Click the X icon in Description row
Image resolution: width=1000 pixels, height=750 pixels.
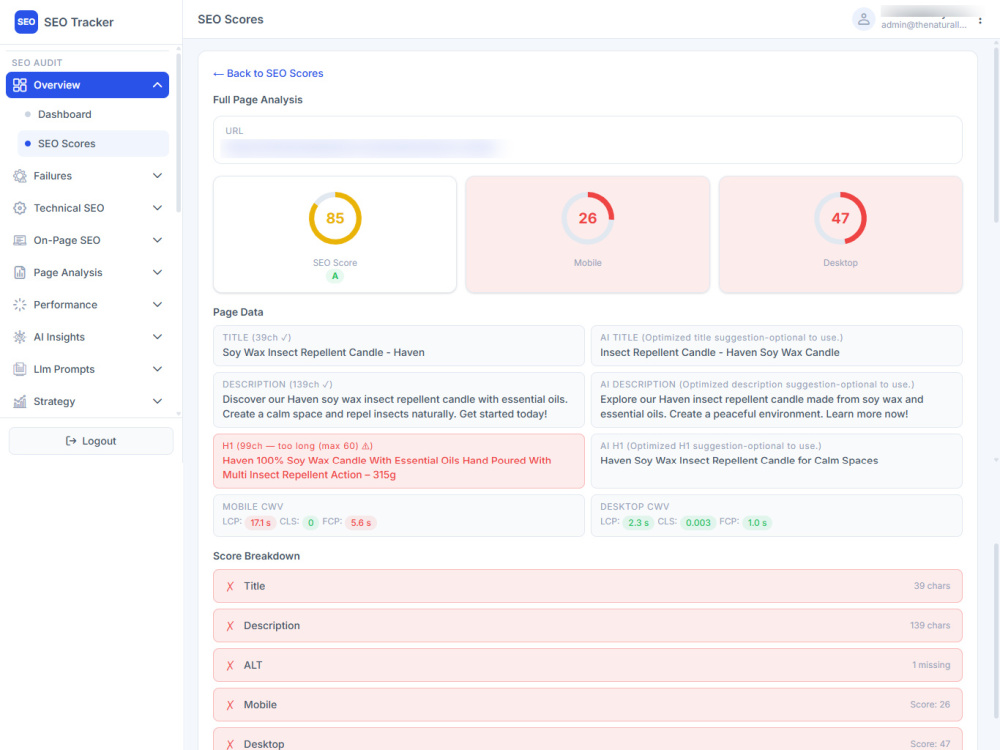(230, 626)
